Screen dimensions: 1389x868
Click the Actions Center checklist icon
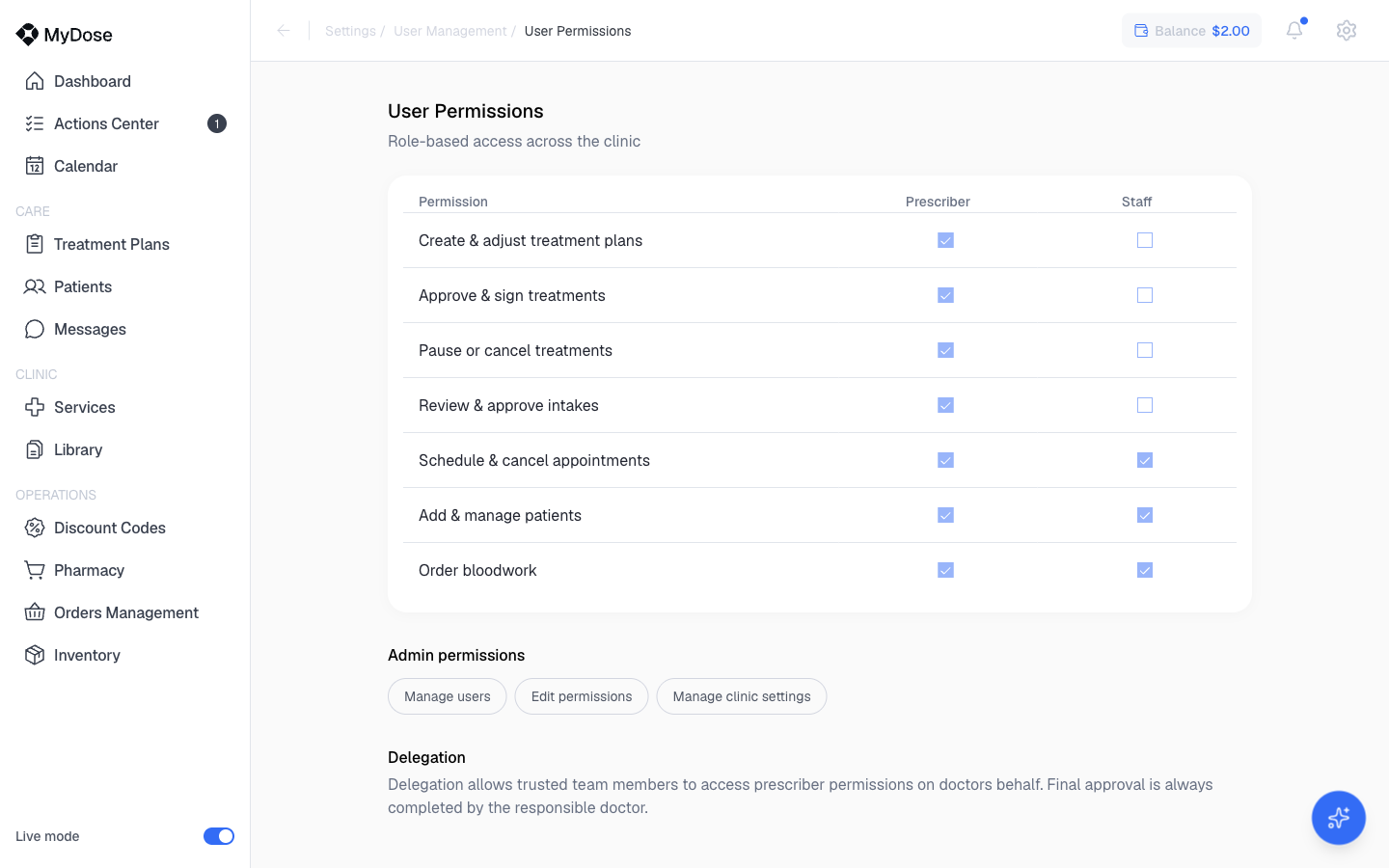[35, 123]
